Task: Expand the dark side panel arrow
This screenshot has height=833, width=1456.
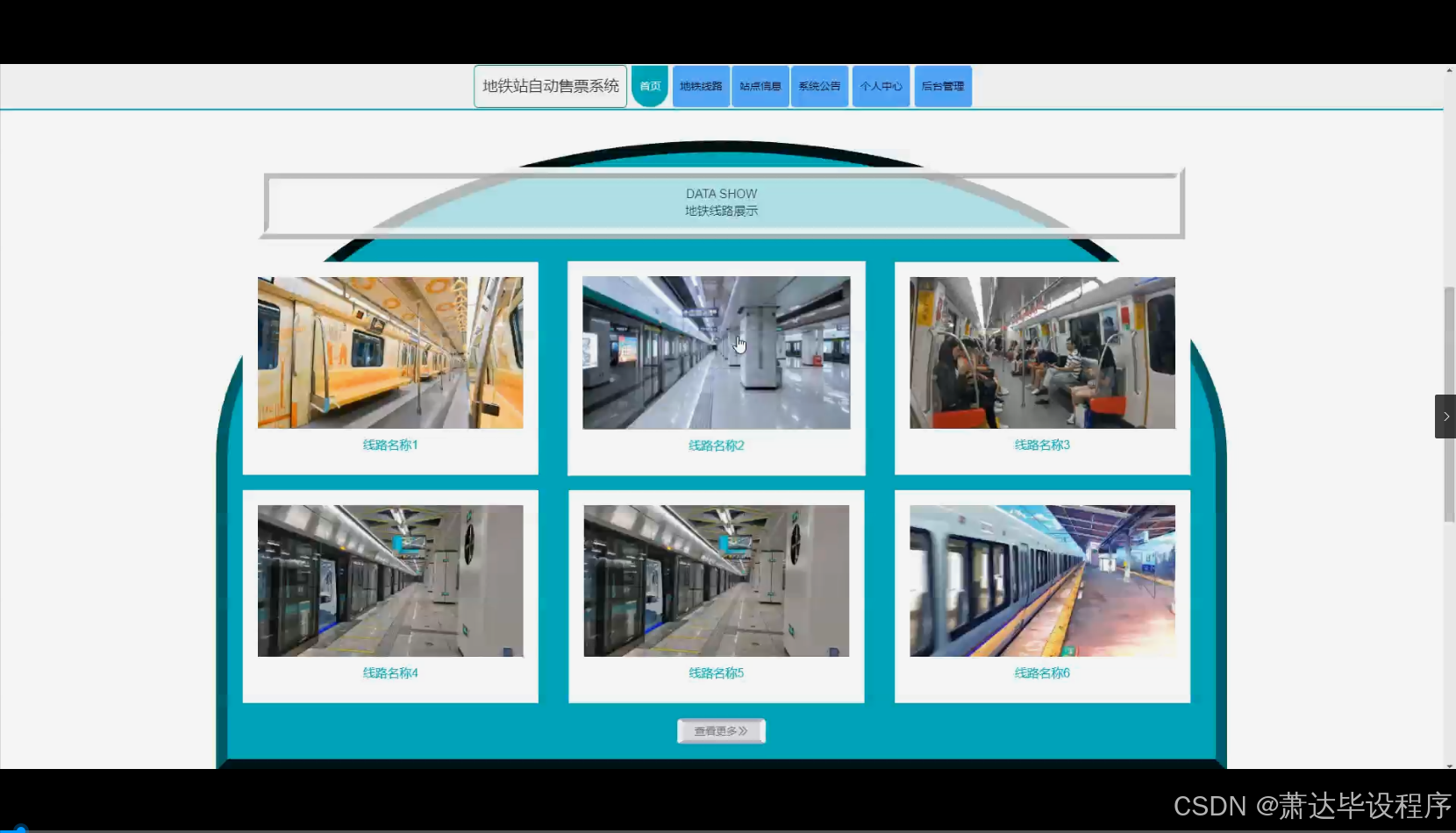Action: (1445, 416)
